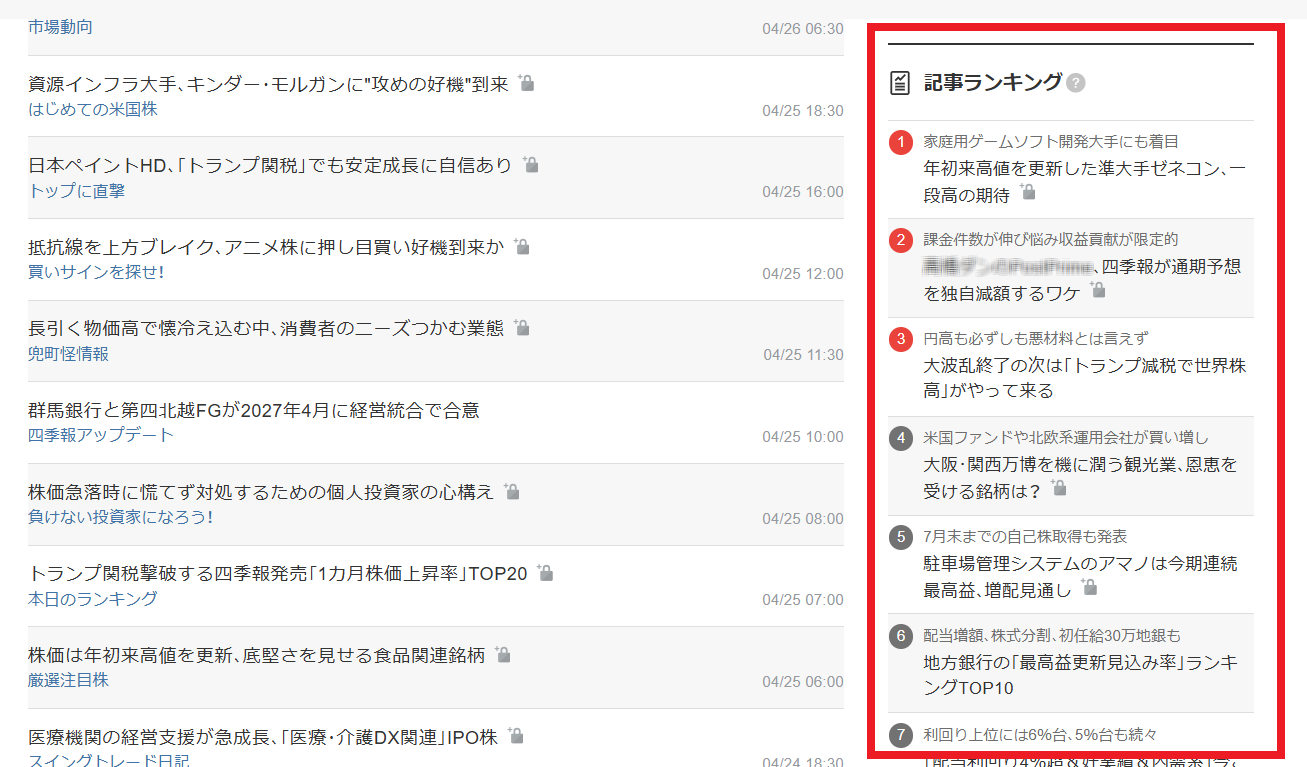Viewport: 1307px width, 767px height.
Task: Open category link 市場動向
Action: tap(60, 27)
